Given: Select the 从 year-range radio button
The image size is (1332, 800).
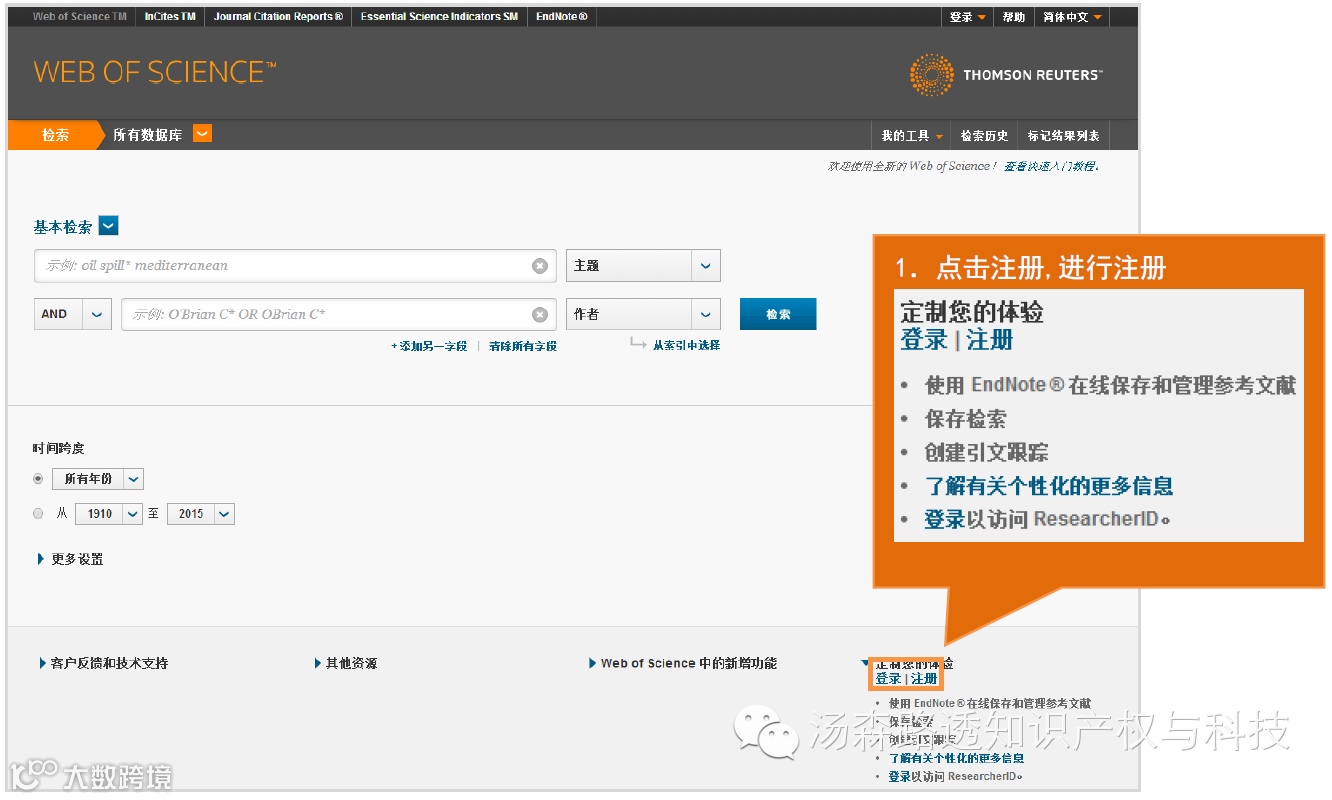Looking at the screenshot, I should coord(38,514).
